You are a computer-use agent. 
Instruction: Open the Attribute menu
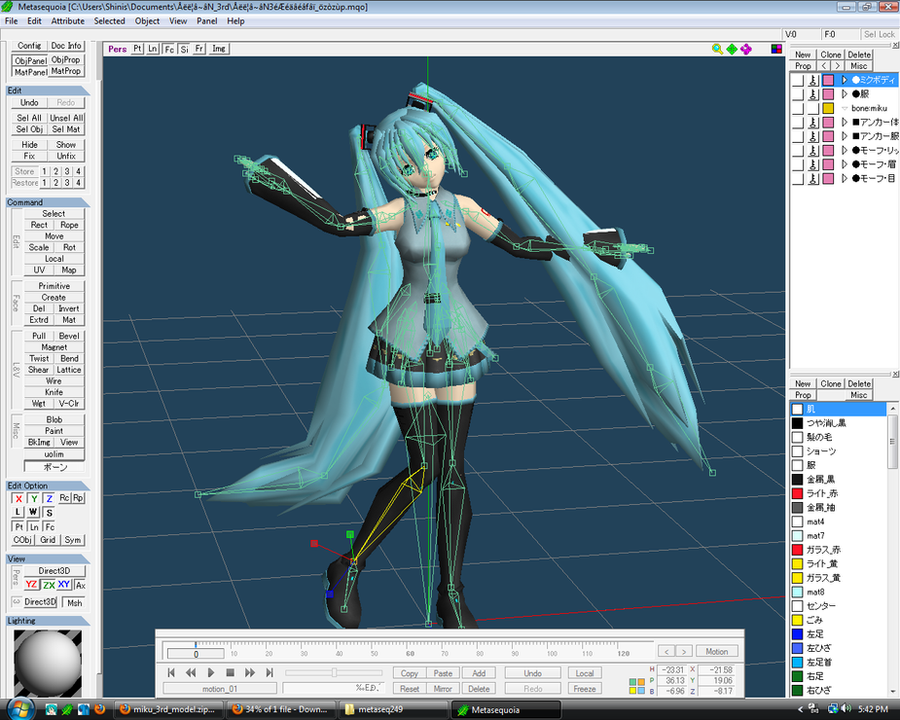point(68,21)
